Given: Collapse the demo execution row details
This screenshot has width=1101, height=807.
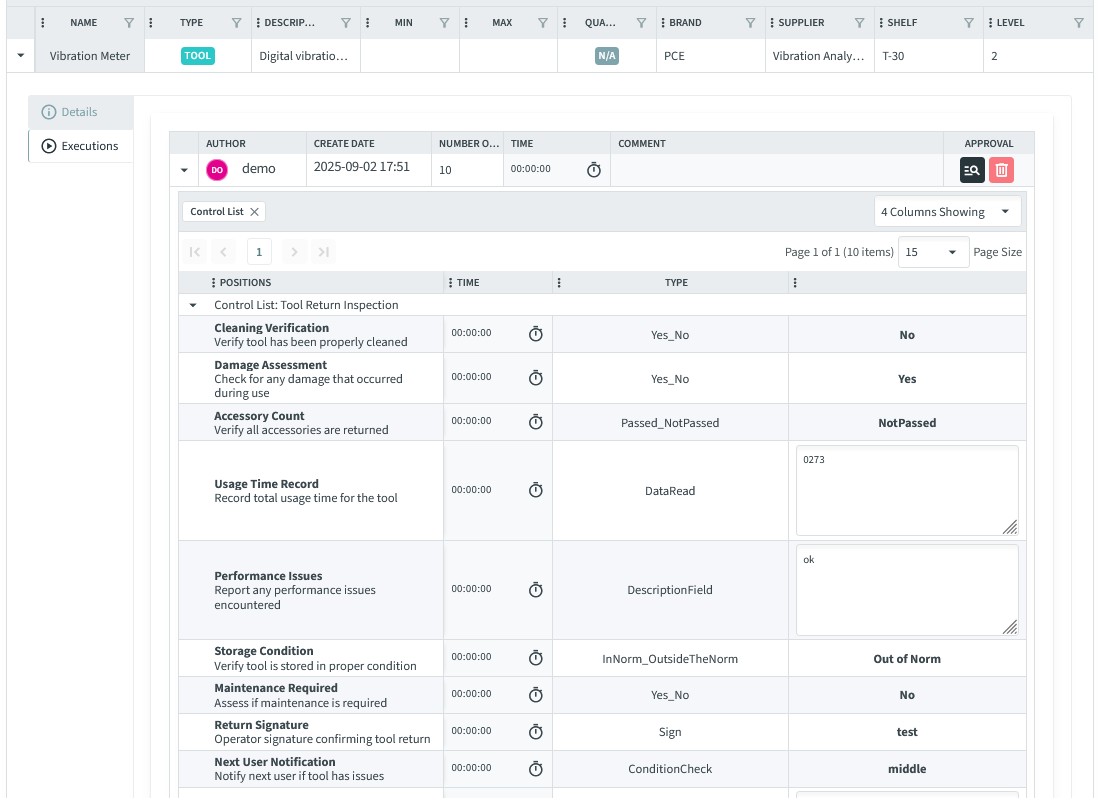Looking at the screenshot, I should (x=184, y=171).
